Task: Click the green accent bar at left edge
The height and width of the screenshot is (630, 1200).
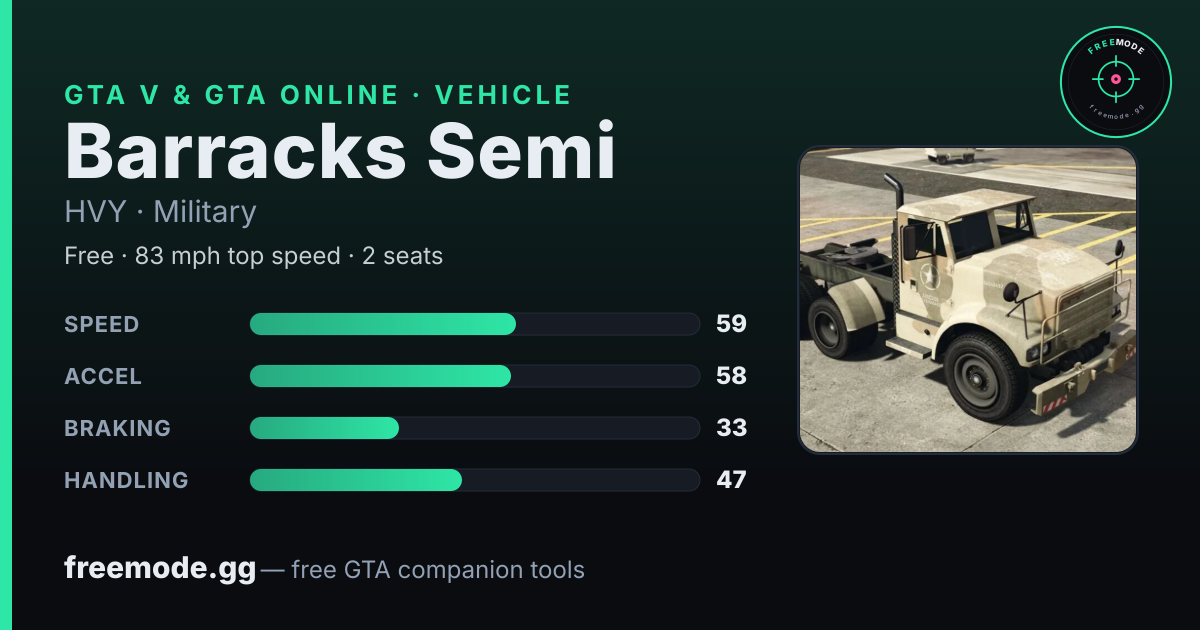Action: click(6, 315)
